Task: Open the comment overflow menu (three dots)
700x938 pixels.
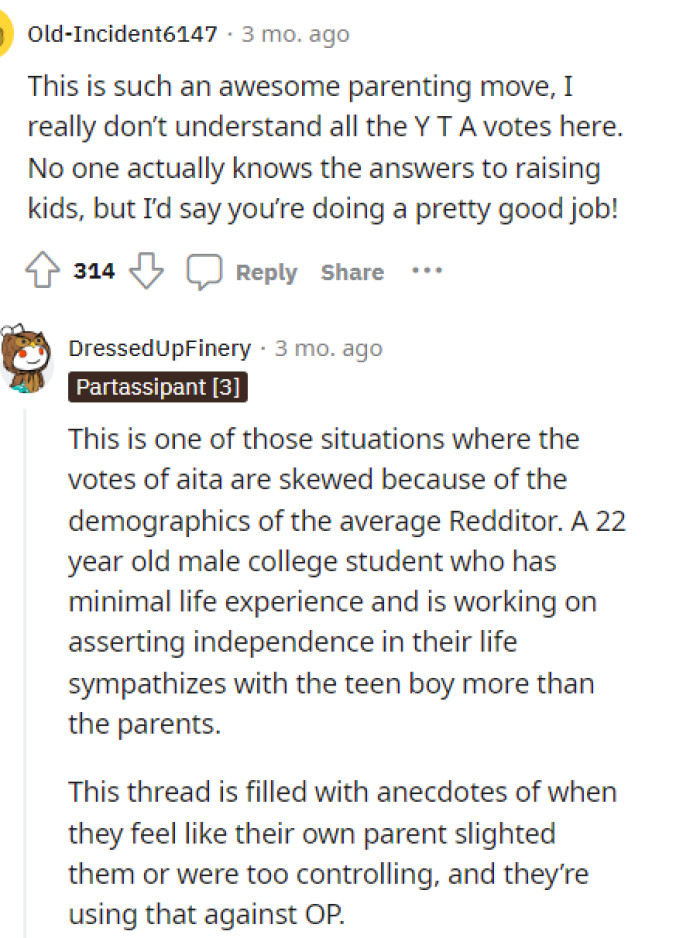Action: pyautogui.click(x=428, y=270)
